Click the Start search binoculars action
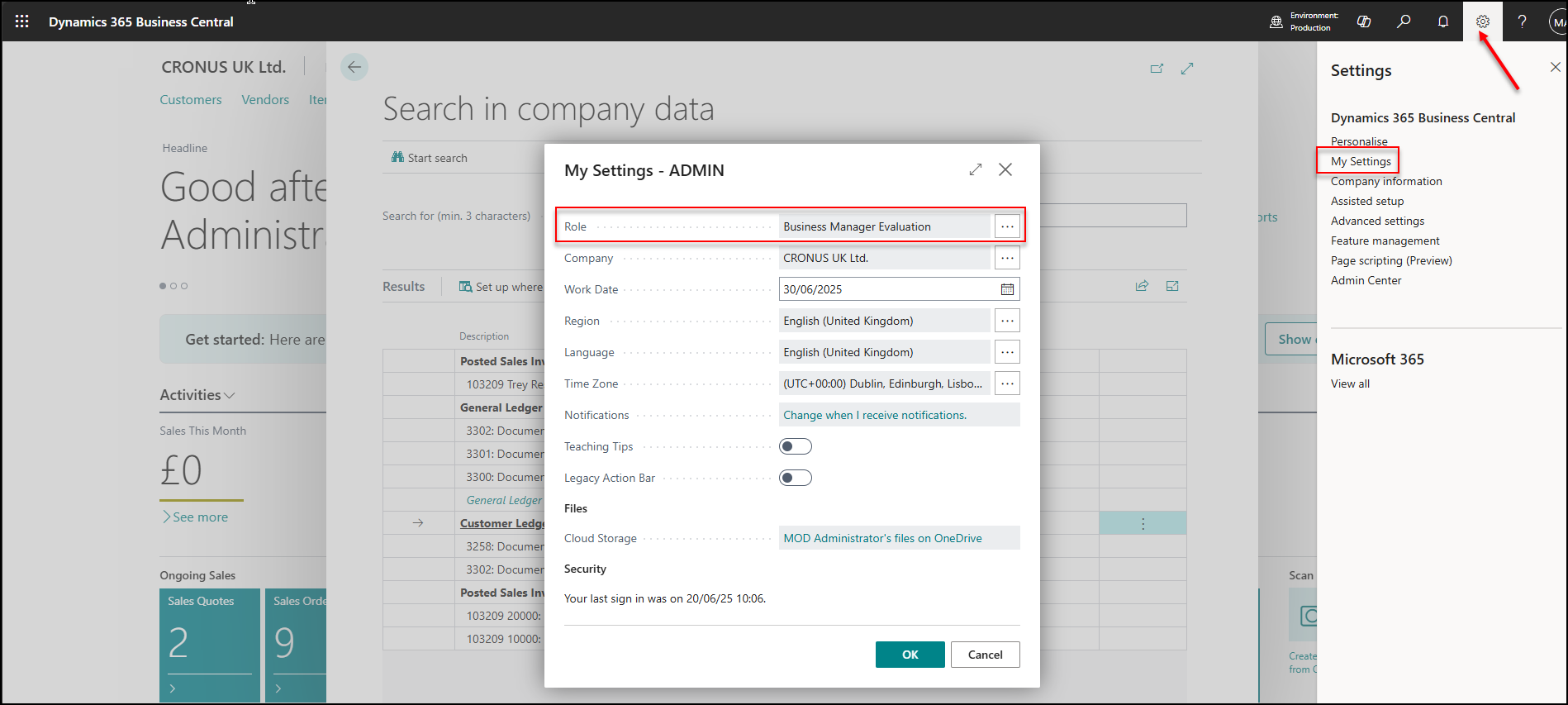 coord(430,158)
